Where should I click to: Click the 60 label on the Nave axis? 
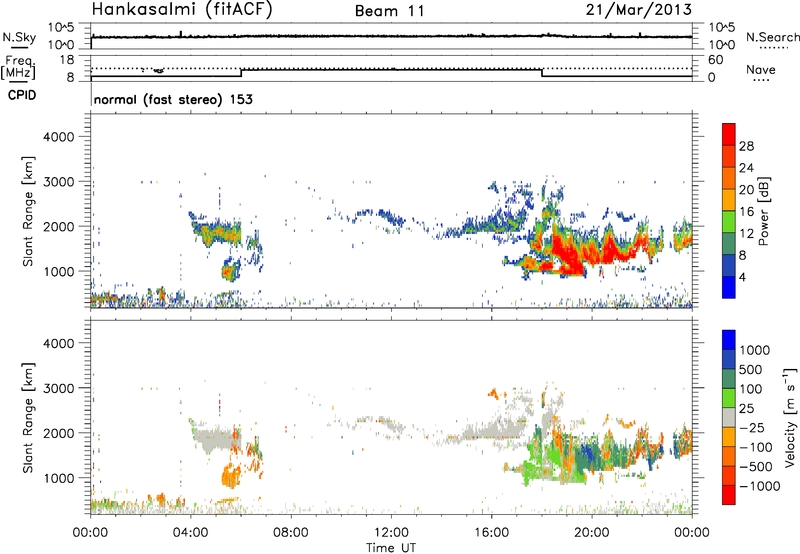pyautogui.click(x=716, y=60)
